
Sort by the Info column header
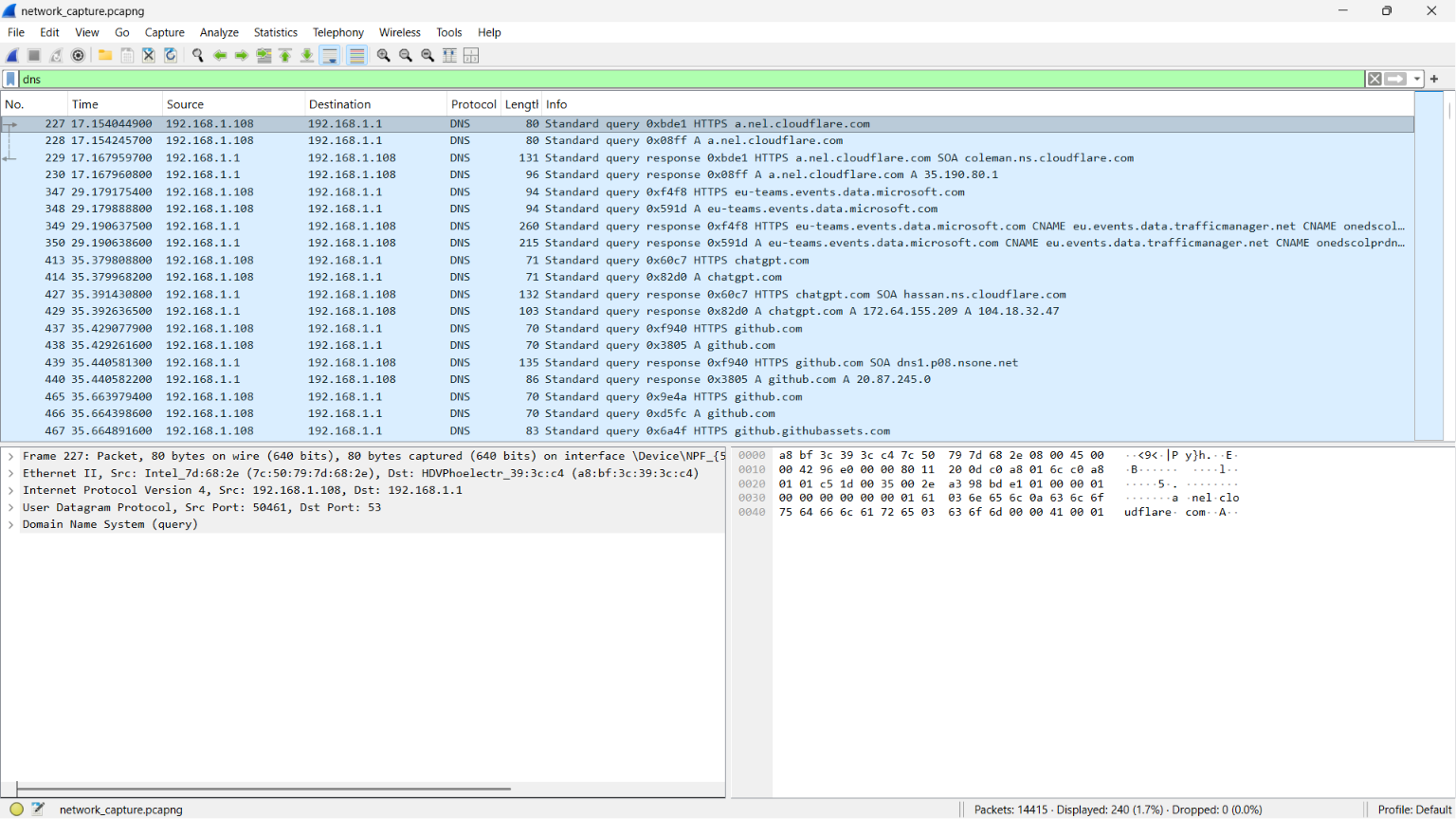(x=976, y=104)
